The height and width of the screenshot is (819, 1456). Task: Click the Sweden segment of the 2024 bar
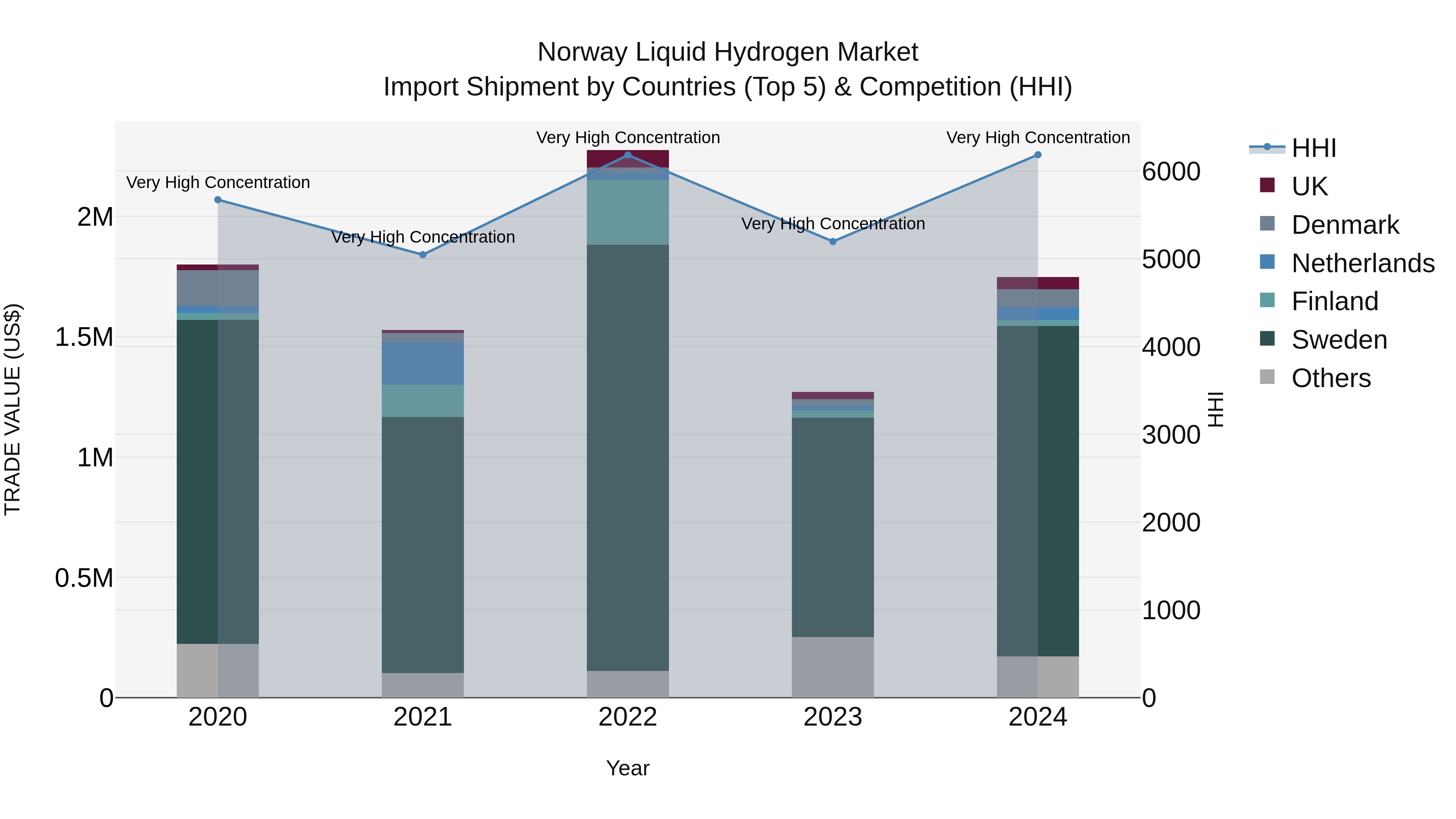[1038, 491]
